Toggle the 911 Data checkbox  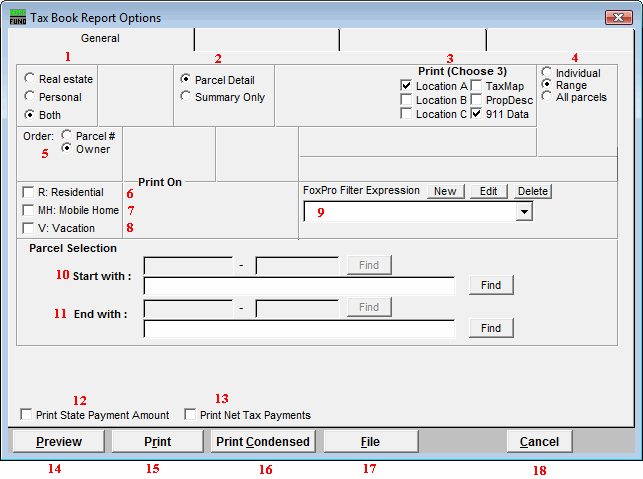pos(477,115)
